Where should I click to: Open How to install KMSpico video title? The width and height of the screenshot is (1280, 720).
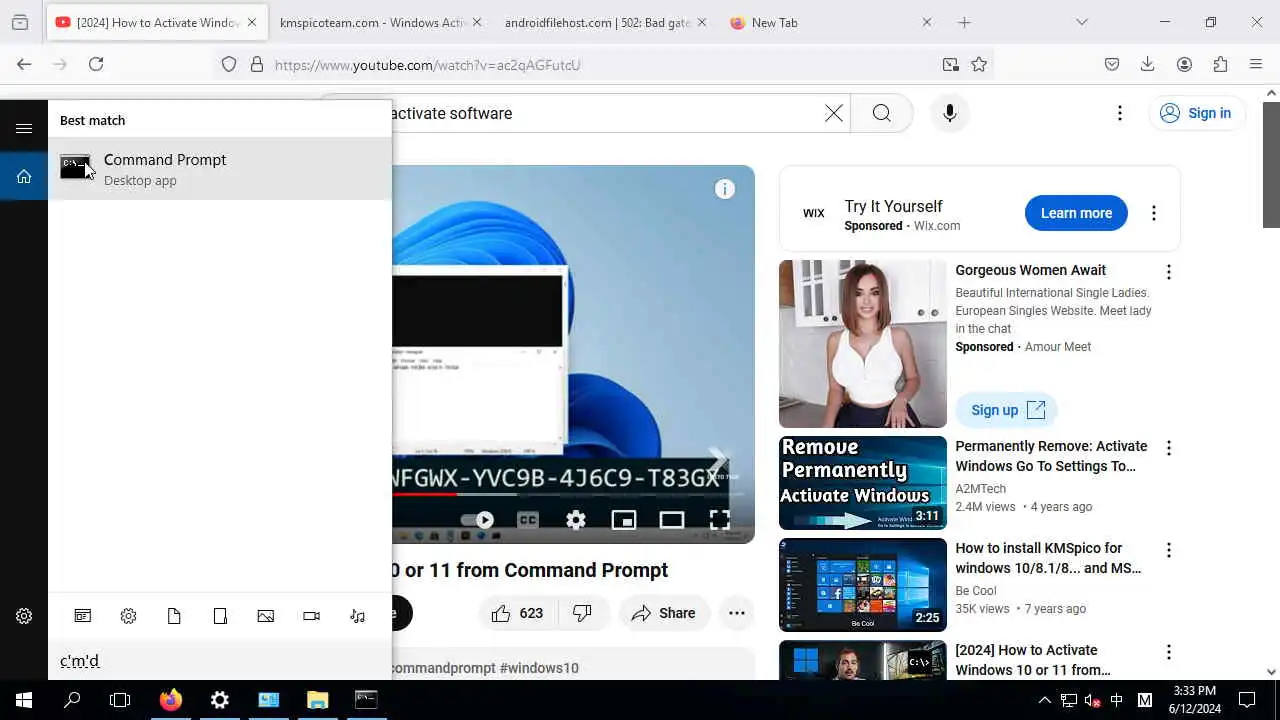(1049, 558)
